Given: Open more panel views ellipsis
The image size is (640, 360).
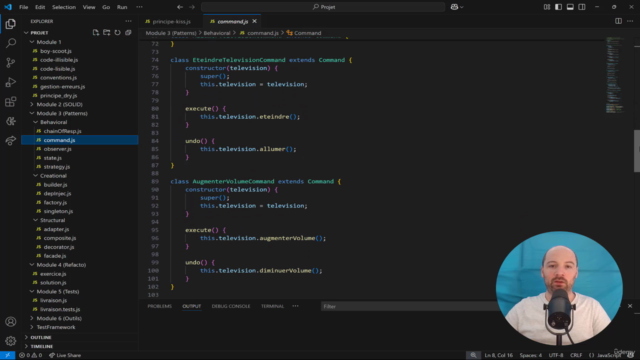Looking at the screenshot, I should coord(296,306).
